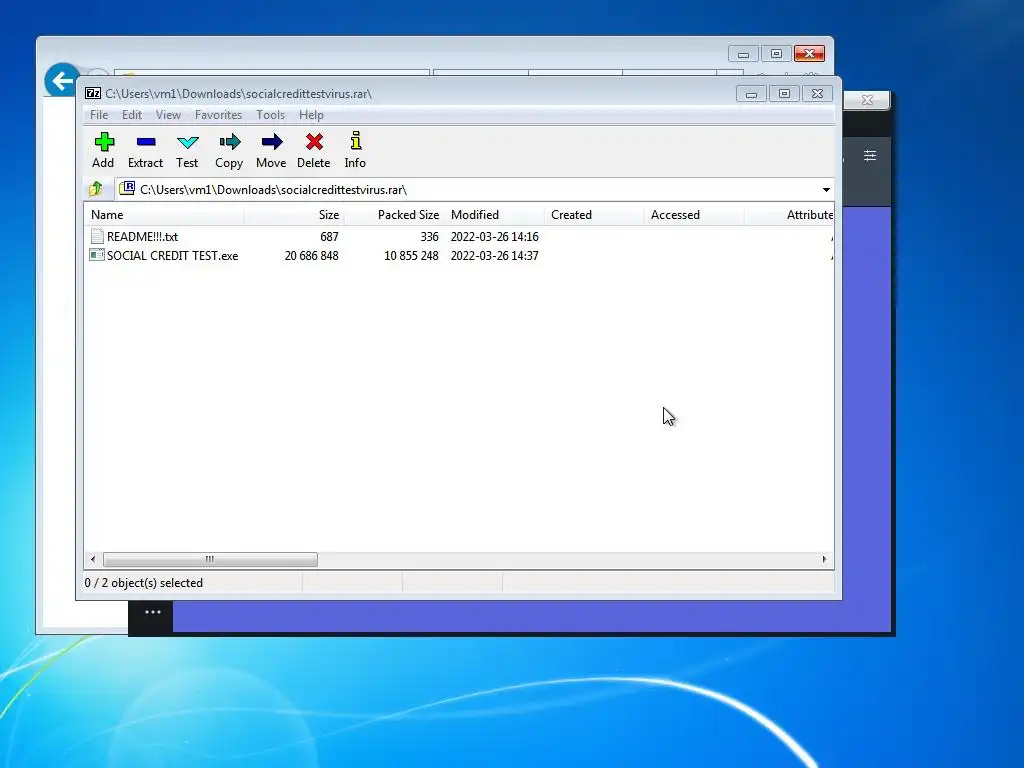Click the Test toolbar icon

187,142
